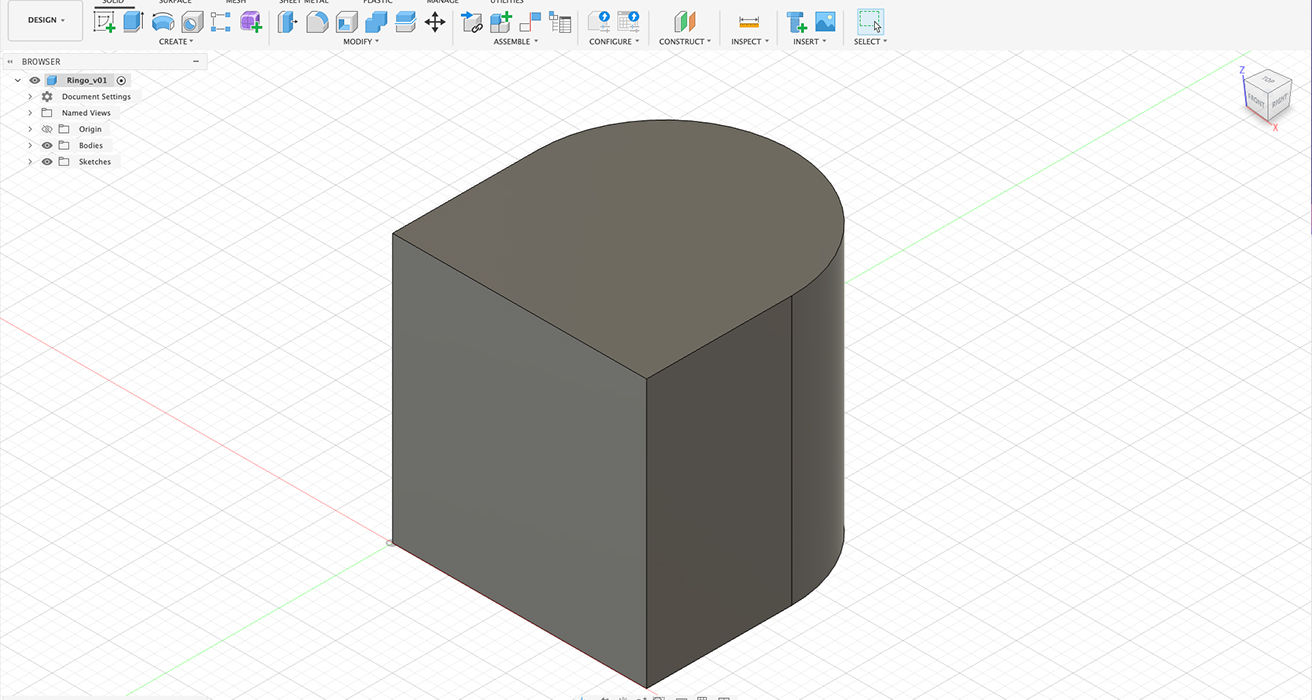Click the chain-link icon in Assemble group
Image resolution: width=1312 pixels, height=700 pixels.
pos(472,21)
